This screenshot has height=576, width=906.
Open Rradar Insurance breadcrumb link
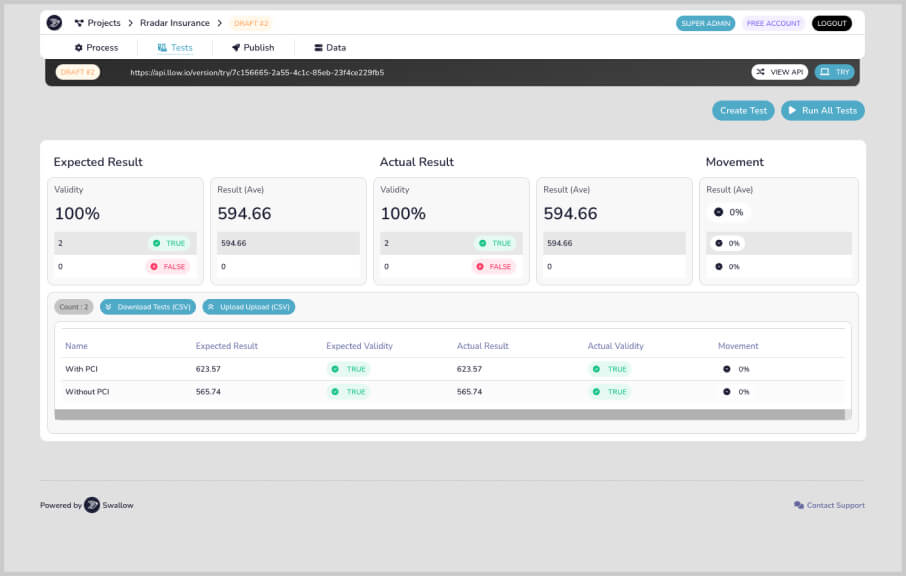174,23
